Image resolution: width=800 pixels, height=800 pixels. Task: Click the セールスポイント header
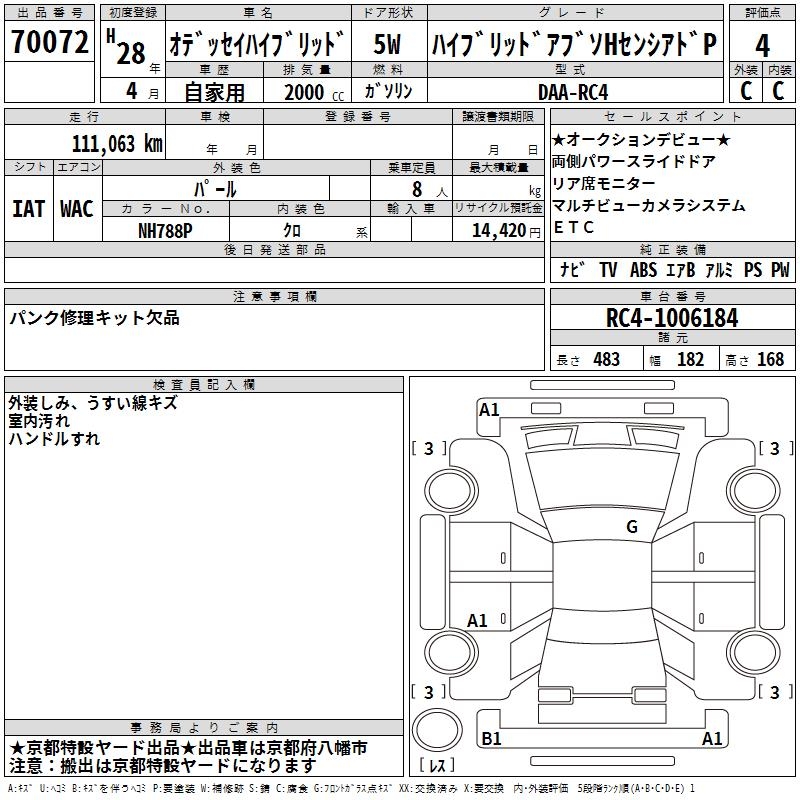tap(672, 116)
